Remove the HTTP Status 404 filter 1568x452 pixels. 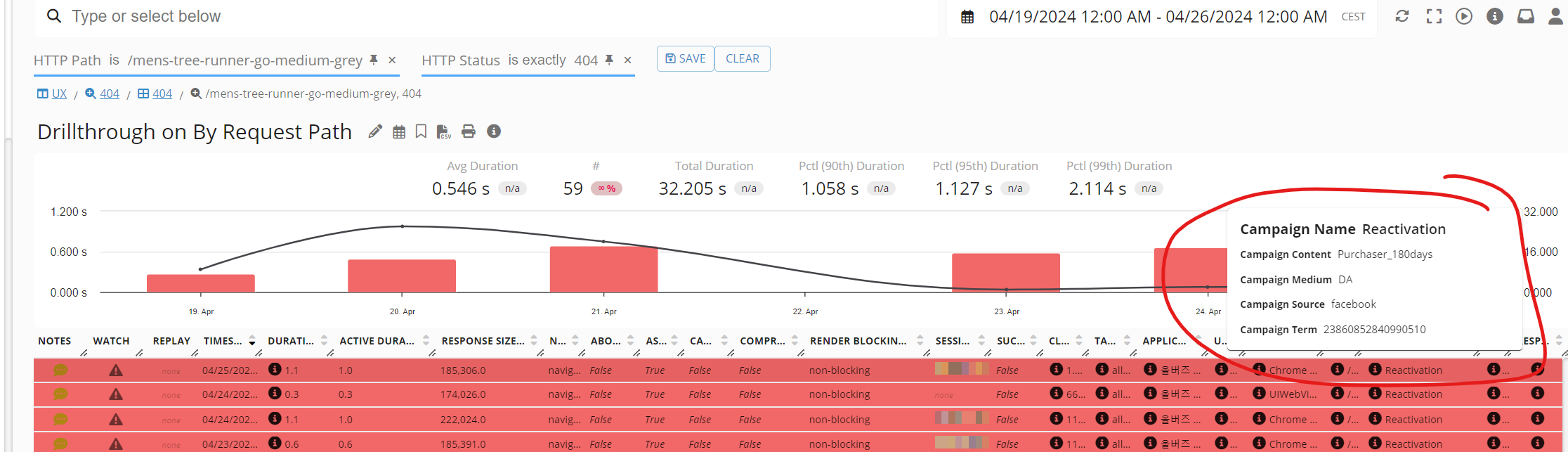click(628, 60)
